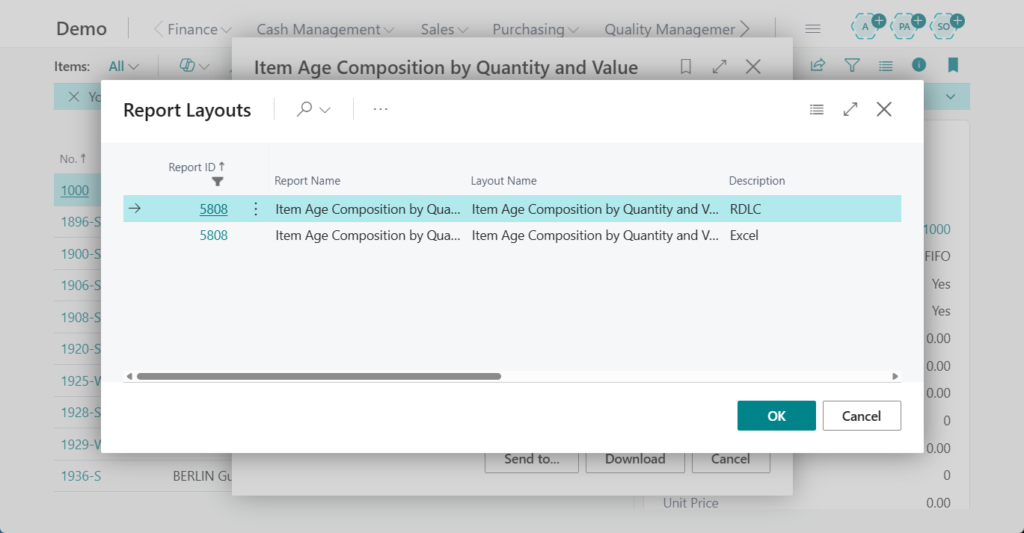The width and height of the screenshot is (1024, 533).
Task: Open the information pane icon
Action: pyautogui.click(x=919, y=66)
